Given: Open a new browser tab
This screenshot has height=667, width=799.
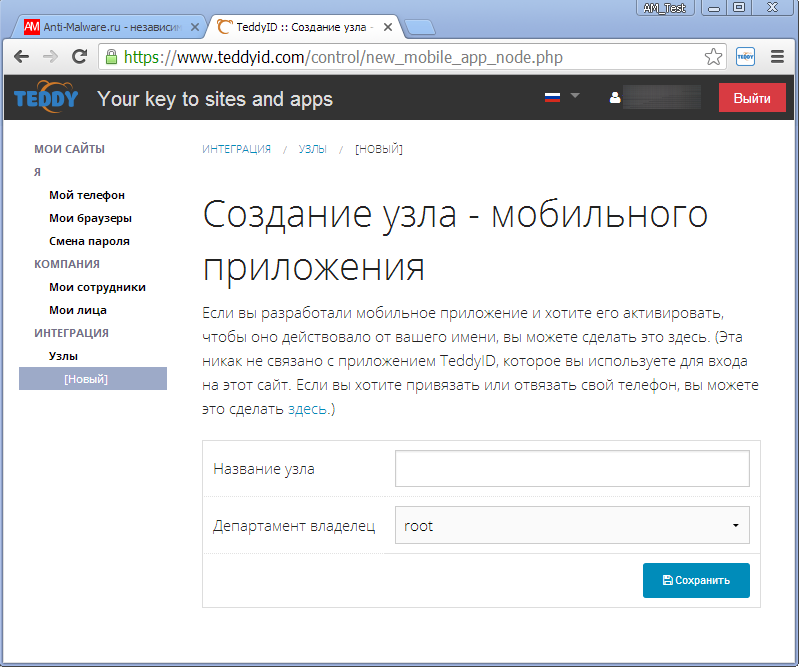Looking at the screenshot, I should coord(420,28).
